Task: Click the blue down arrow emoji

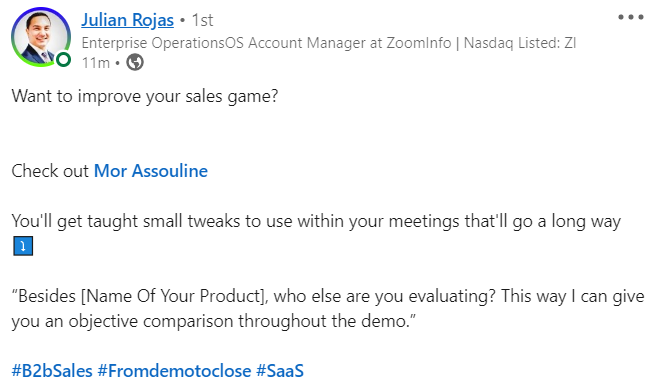Action: point(23,246)
